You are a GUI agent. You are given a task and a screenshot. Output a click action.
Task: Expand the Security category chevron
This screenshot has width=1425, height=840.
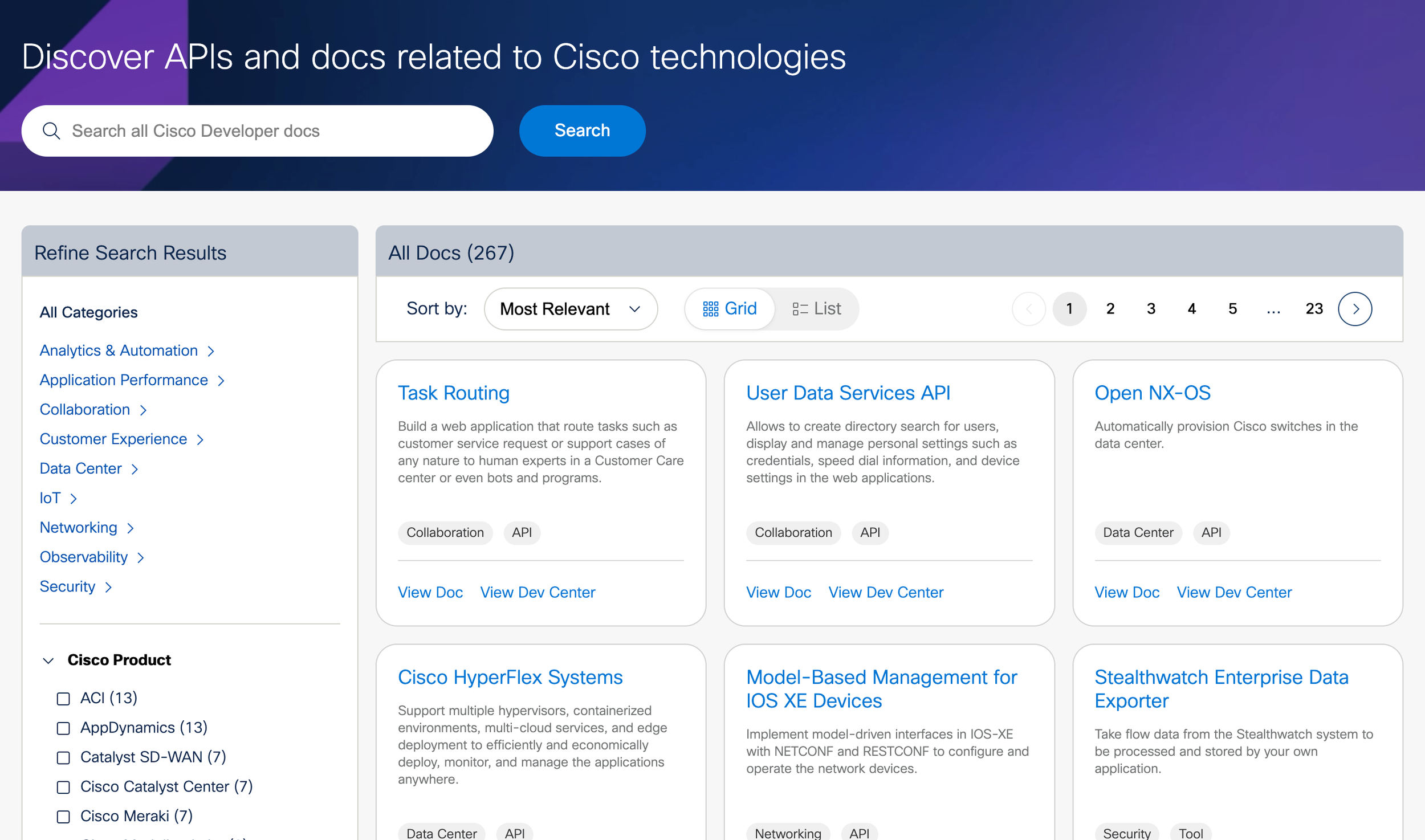coord(108,587)
